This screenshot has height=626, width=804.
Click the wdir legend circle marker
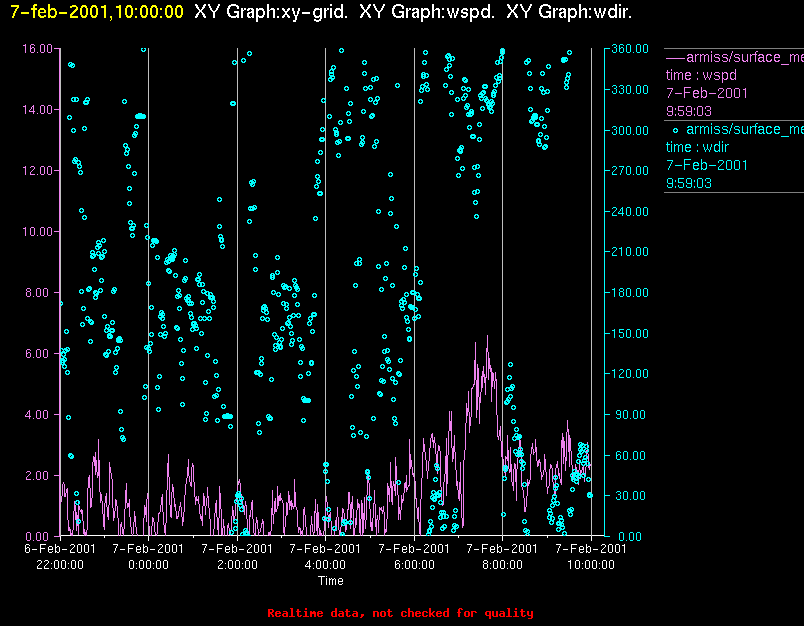(675, 130)
